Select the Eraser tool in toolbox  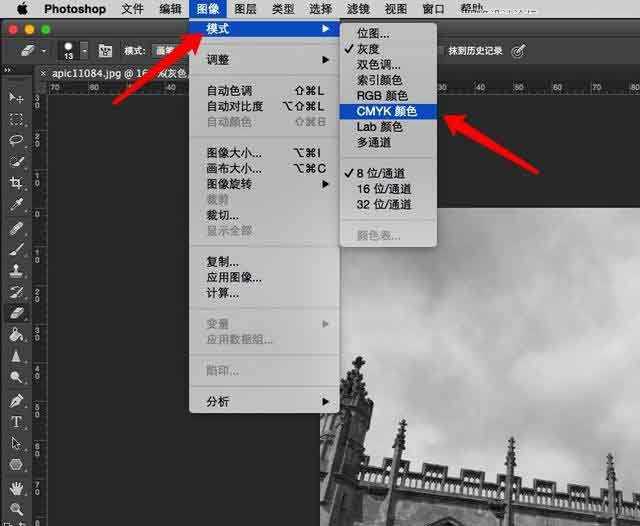point(16,313)
